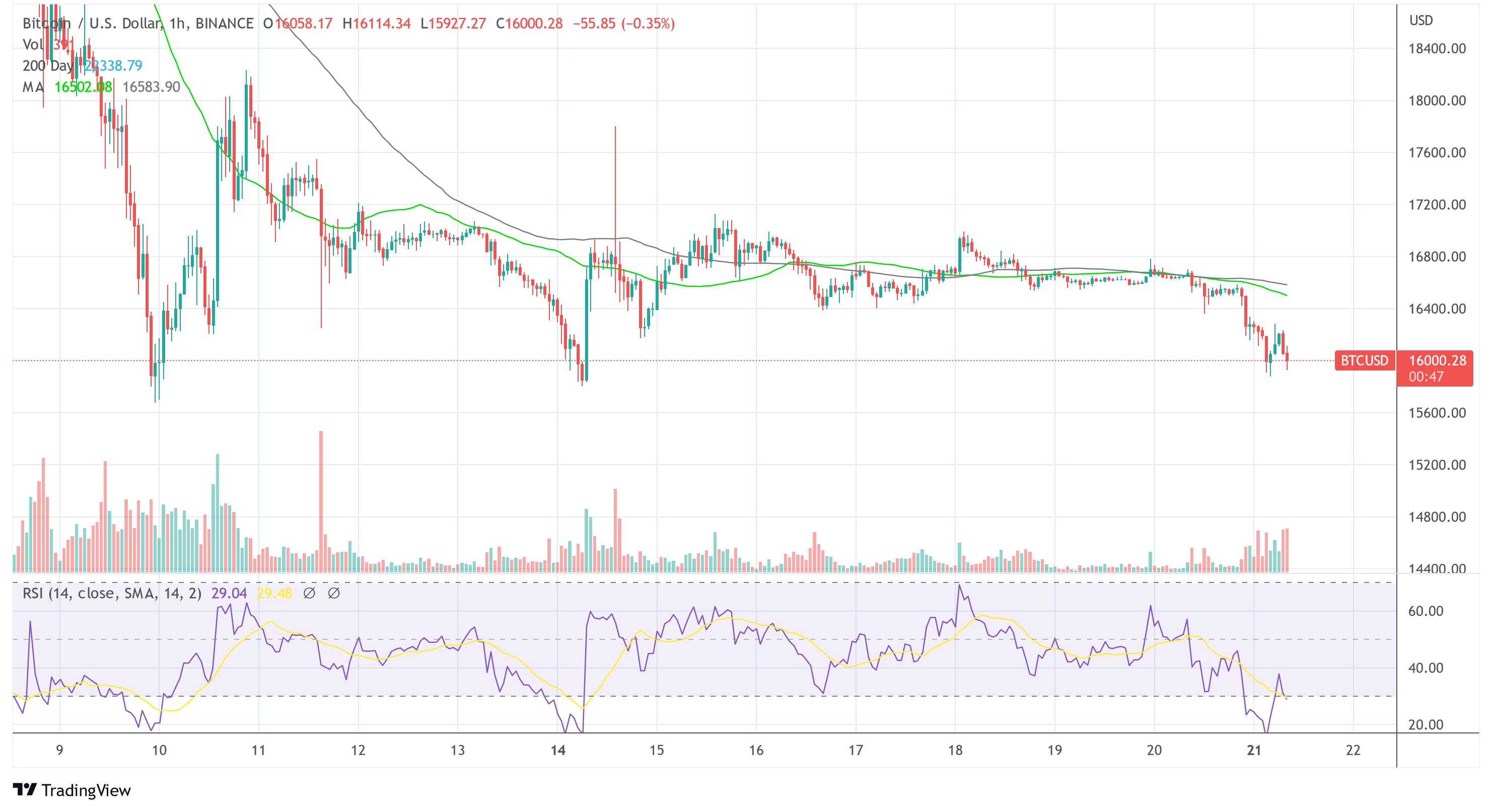Click the 200 Day value 22338.79
The width and height of the screenshot is (1492, 812).
(113, 65)
